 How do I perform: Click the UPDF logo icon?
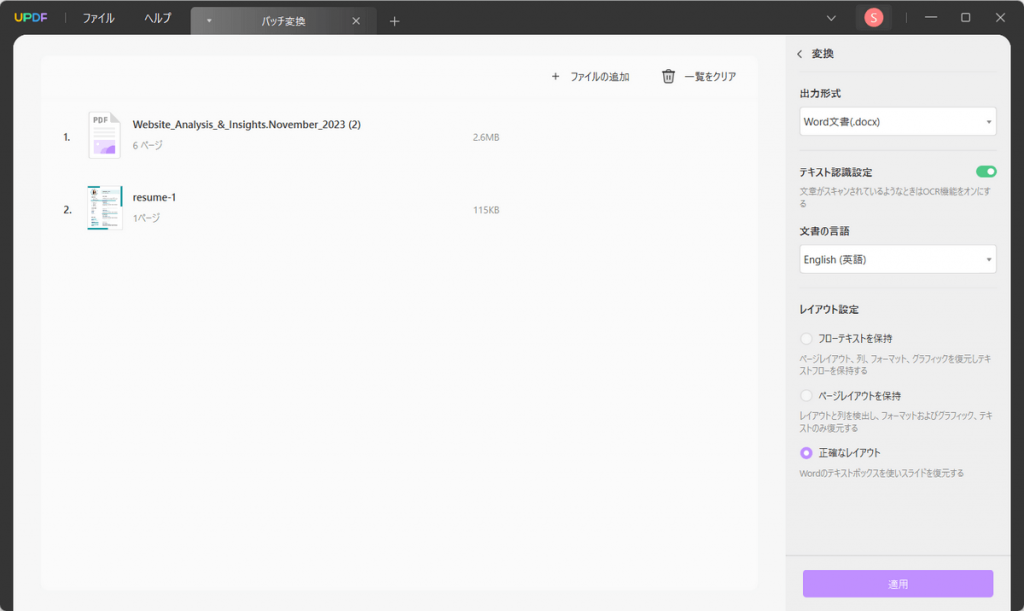click(x=31, y=18)
